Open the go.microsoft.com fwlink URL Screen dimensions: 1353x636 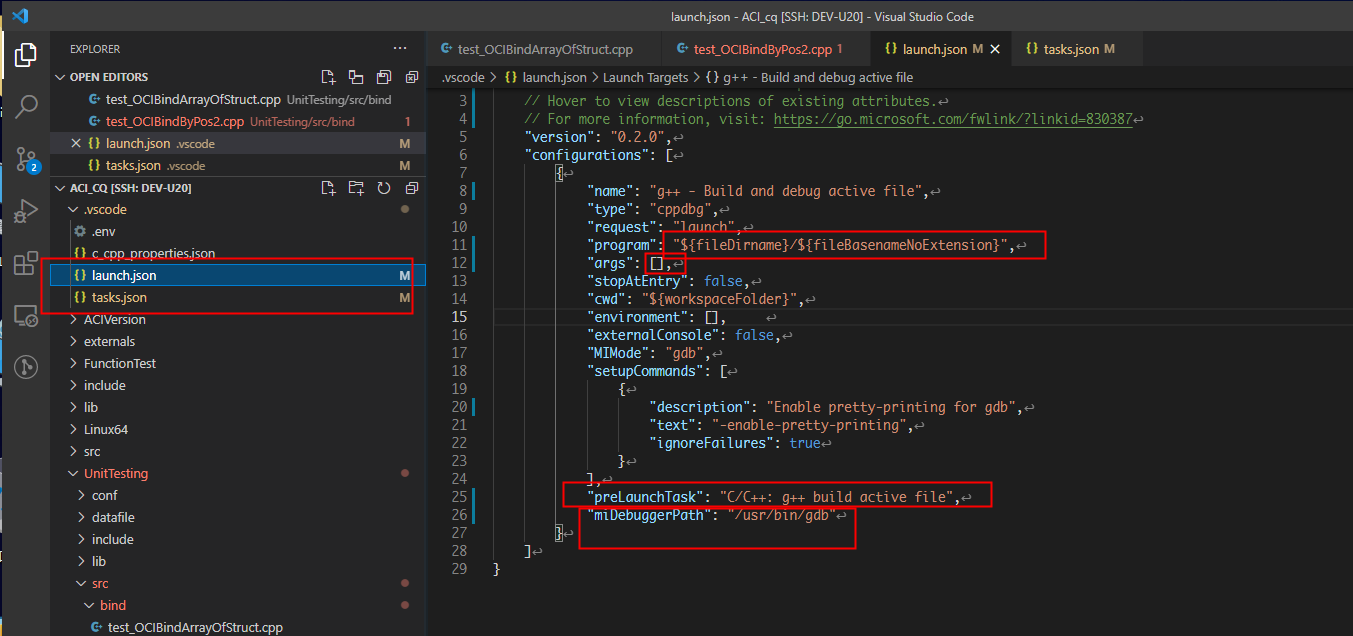tap(953, 119)
